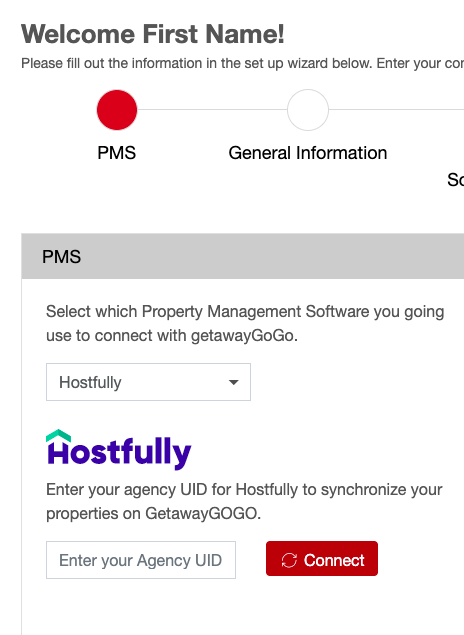The image size is (464, 635).
Task: Click the Welcome First Name! heading
Action: pos(153,34)
